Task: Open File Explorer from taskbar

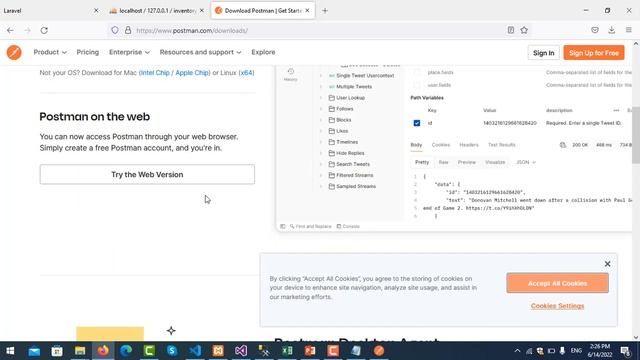Action: click(x=80, y=351)
